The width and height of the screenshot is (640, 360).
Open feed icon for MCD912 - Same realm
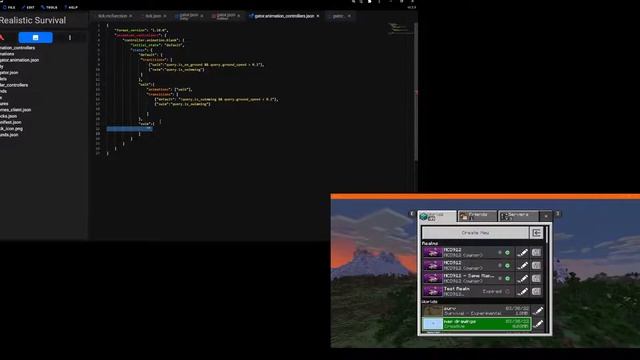536,278
